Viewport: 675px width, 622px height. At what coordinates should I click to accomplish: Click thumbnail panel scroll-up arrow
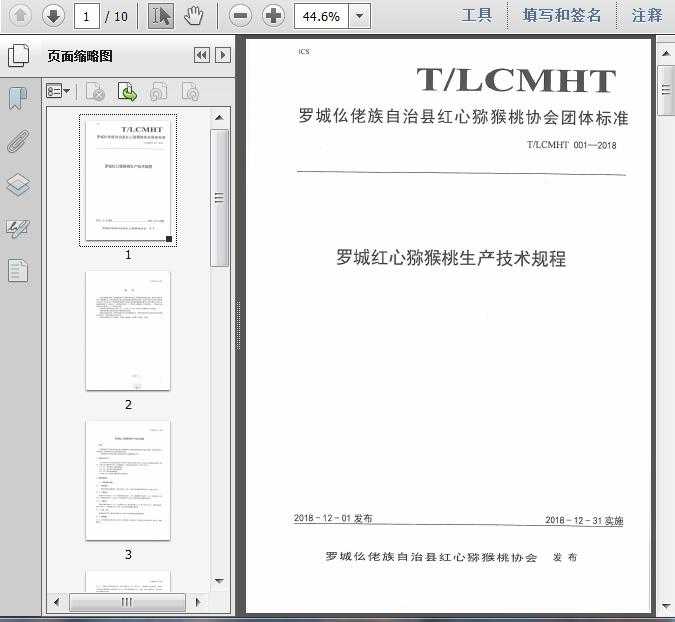pos(219,118)
